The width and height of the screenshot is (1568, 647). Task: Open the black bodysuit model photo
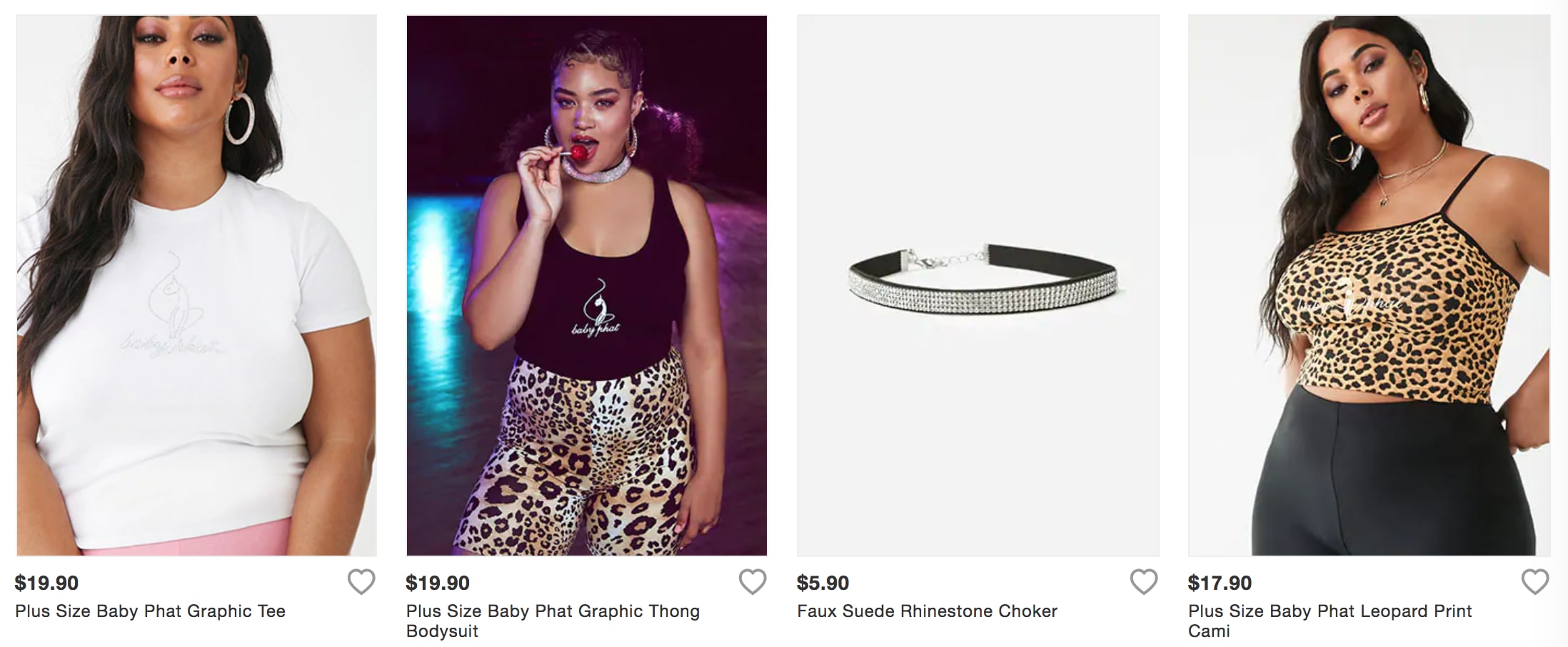click(x=587, y=286)
